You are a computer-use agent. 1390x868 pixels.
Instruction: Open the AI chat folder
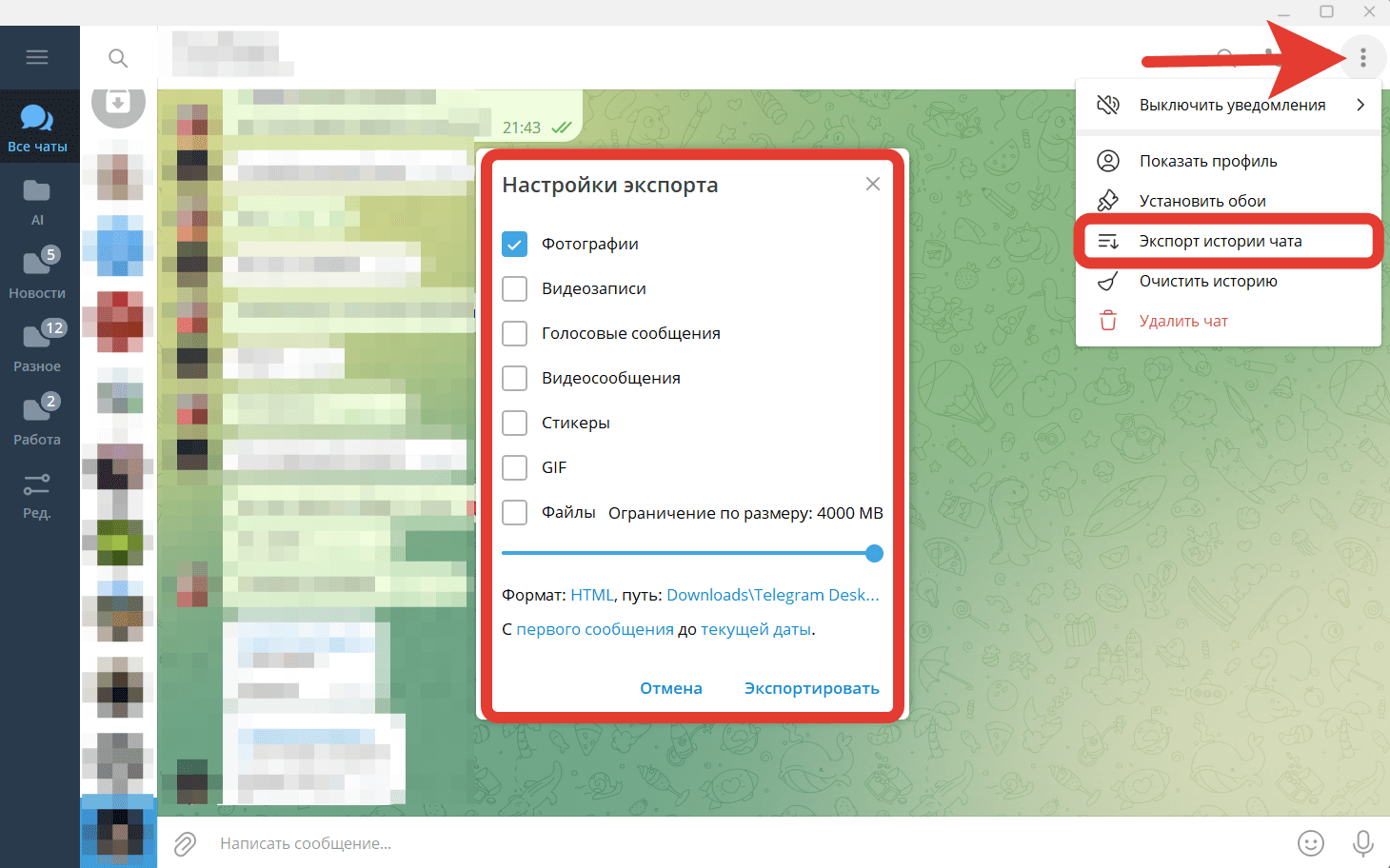pyautogui.click(x=37, y=202)
